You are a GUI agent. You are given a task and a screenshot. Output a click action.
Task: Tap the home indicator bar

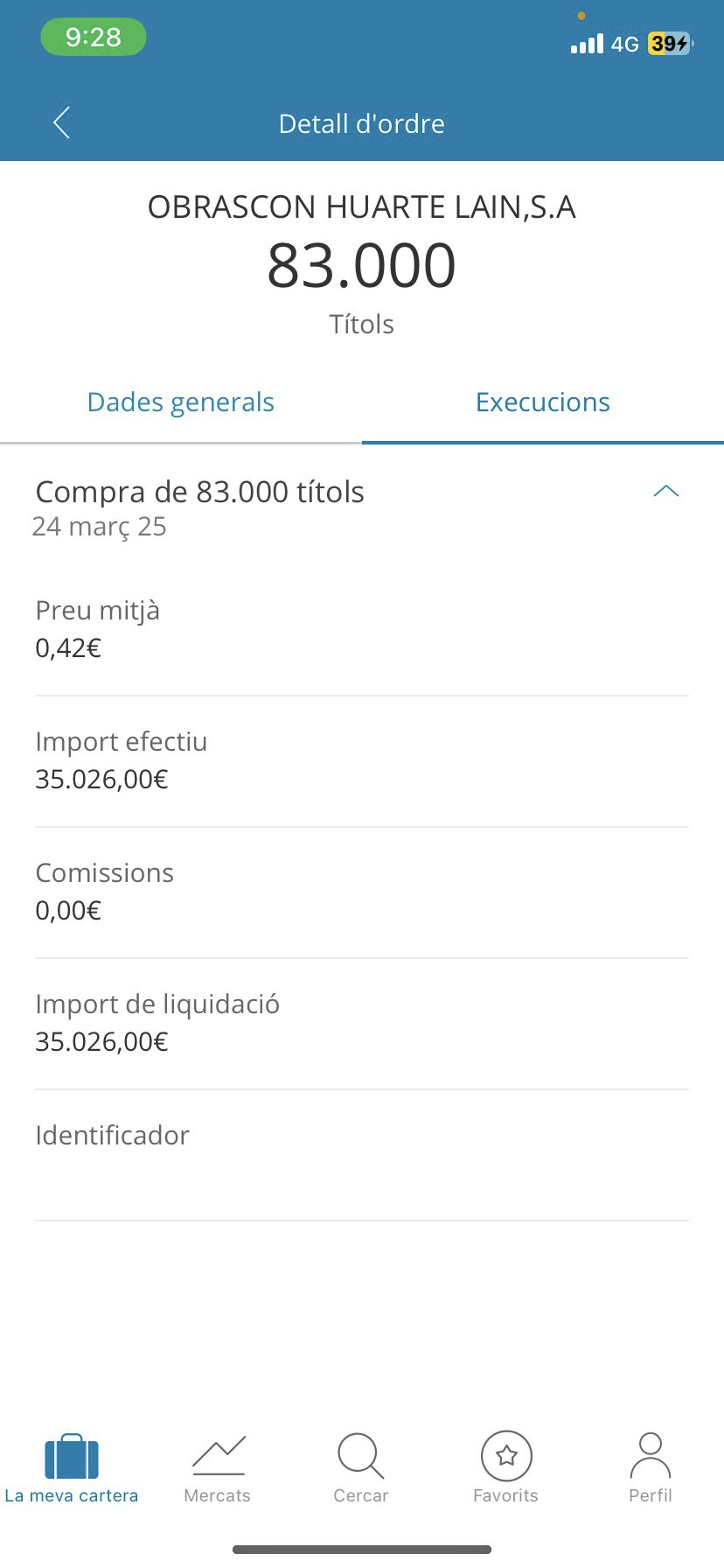click(362, 1550)
